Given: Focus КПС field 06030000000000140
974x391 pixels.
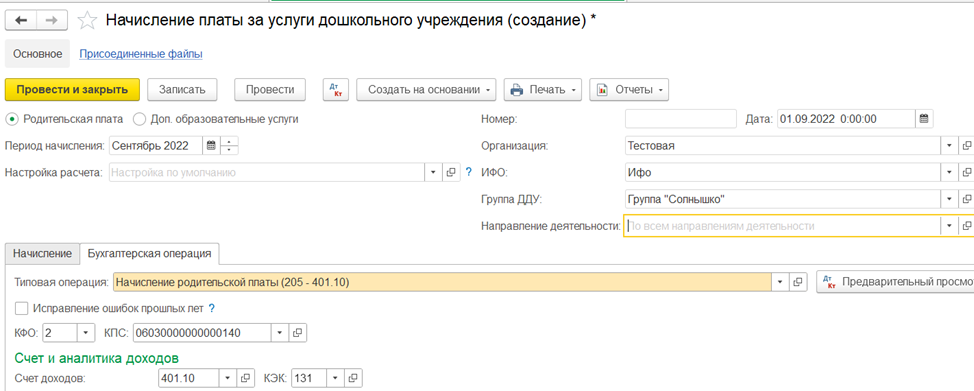Looking at the screenshot, I should point(202,333).
